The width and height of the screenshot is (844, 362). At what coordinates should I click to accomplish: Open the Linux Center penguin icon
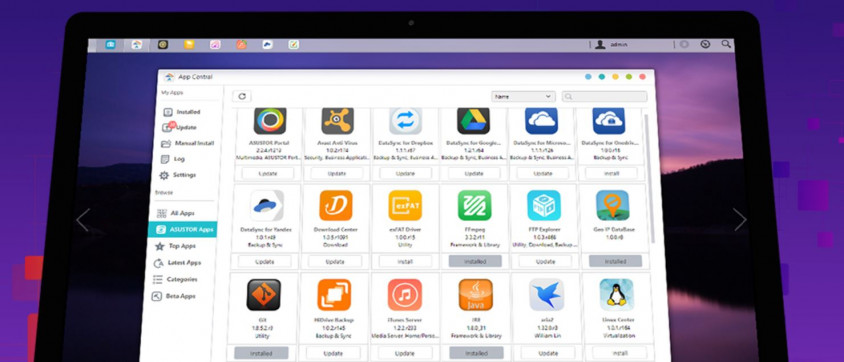point(617,295)
